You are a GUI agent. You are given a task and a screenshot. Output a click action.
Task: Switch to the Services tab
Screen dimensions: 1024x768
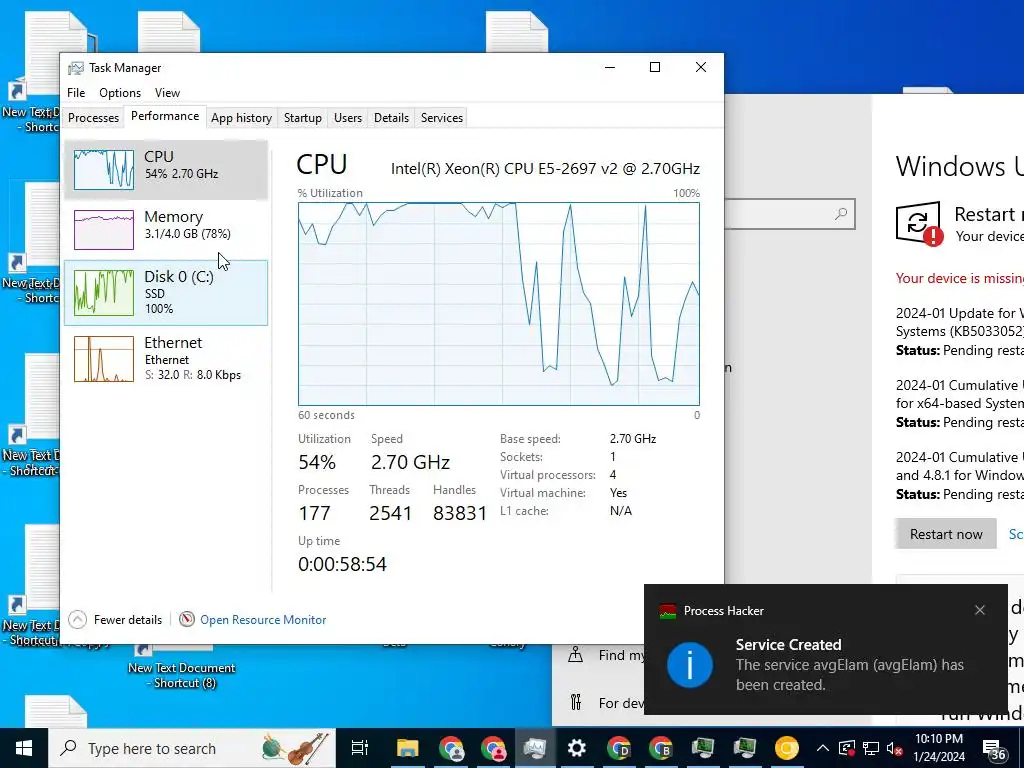(x=441, y=118)
